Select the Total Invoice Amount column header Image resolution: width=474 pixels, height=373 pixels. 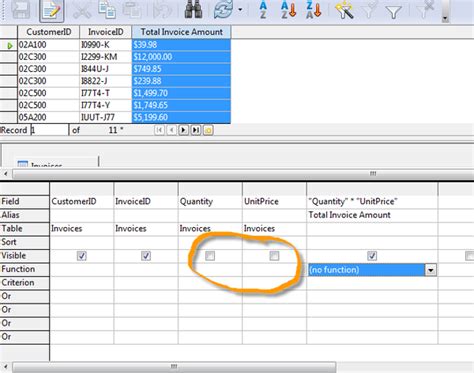pyautogui.click(x=181, y=32)
